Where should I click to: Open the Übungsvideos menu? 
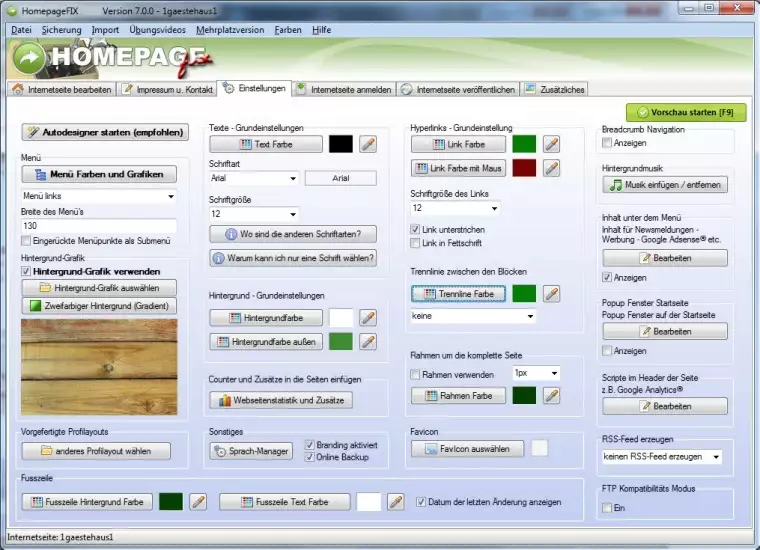[158, 30]
